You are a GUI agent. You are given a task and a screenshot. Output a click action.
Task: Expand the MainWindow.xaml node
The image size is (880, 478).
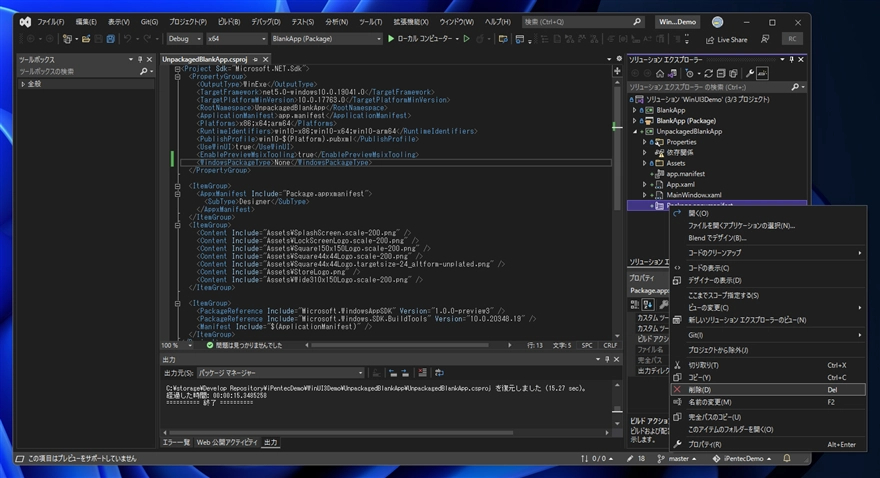(644, 195)
